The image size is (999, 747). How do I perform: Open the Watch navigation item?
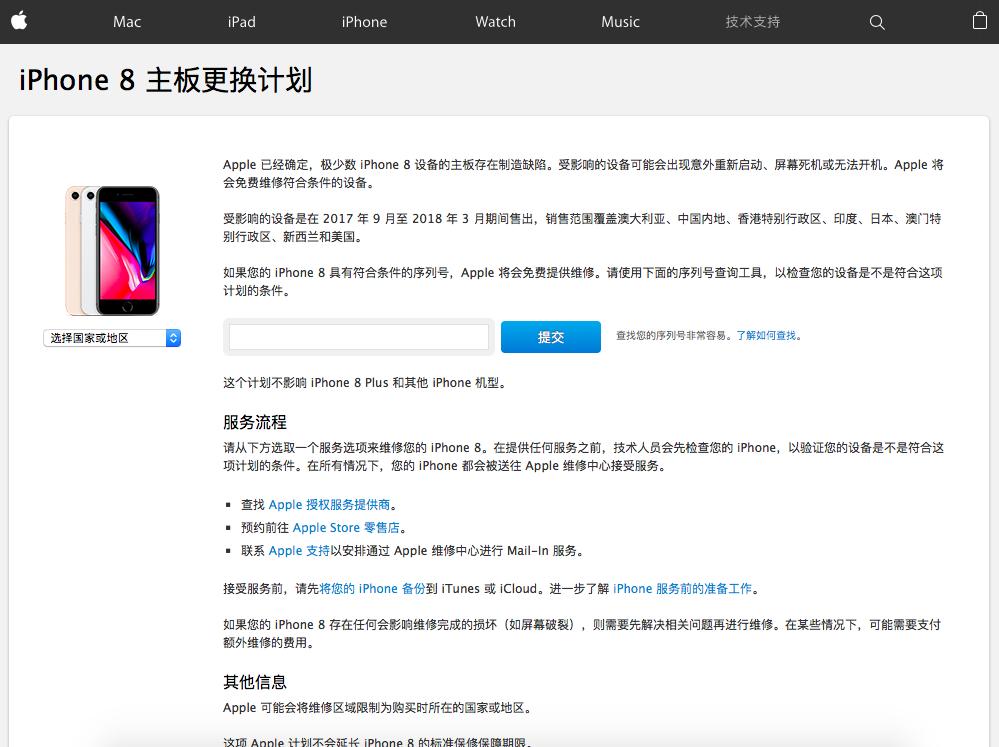point(495,21)
